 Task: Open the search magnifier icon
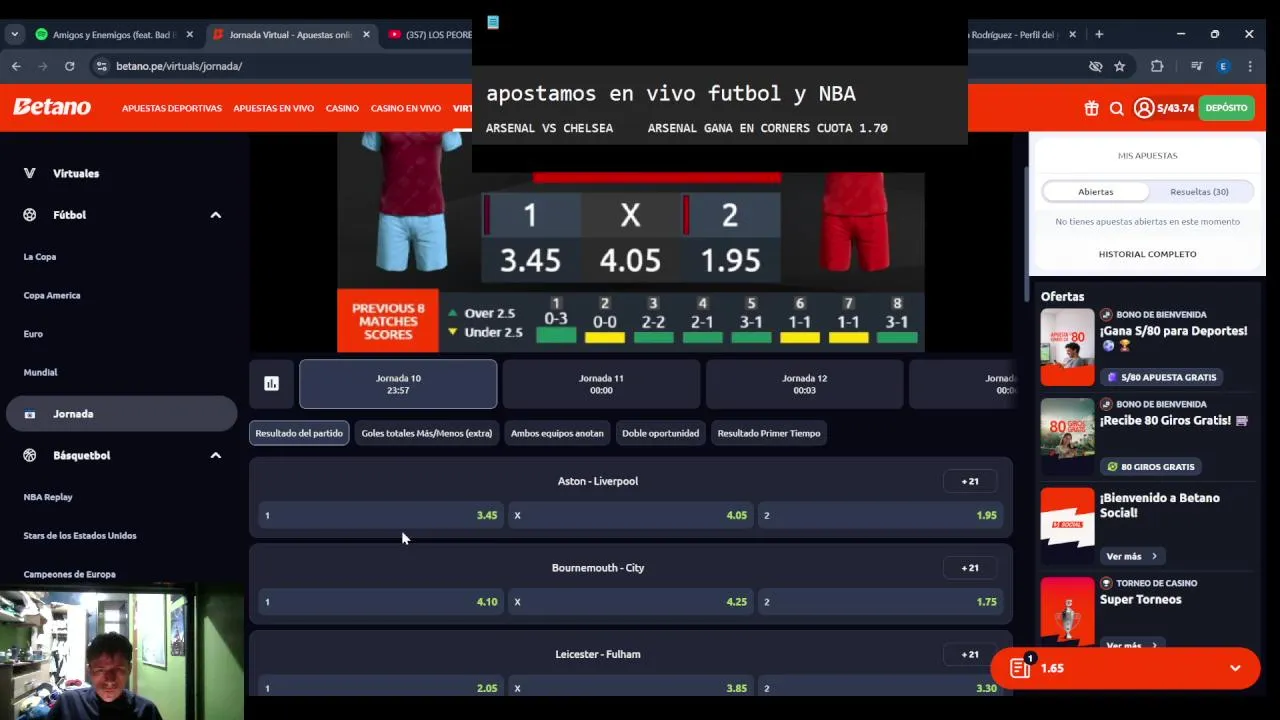coord(1117,108)
